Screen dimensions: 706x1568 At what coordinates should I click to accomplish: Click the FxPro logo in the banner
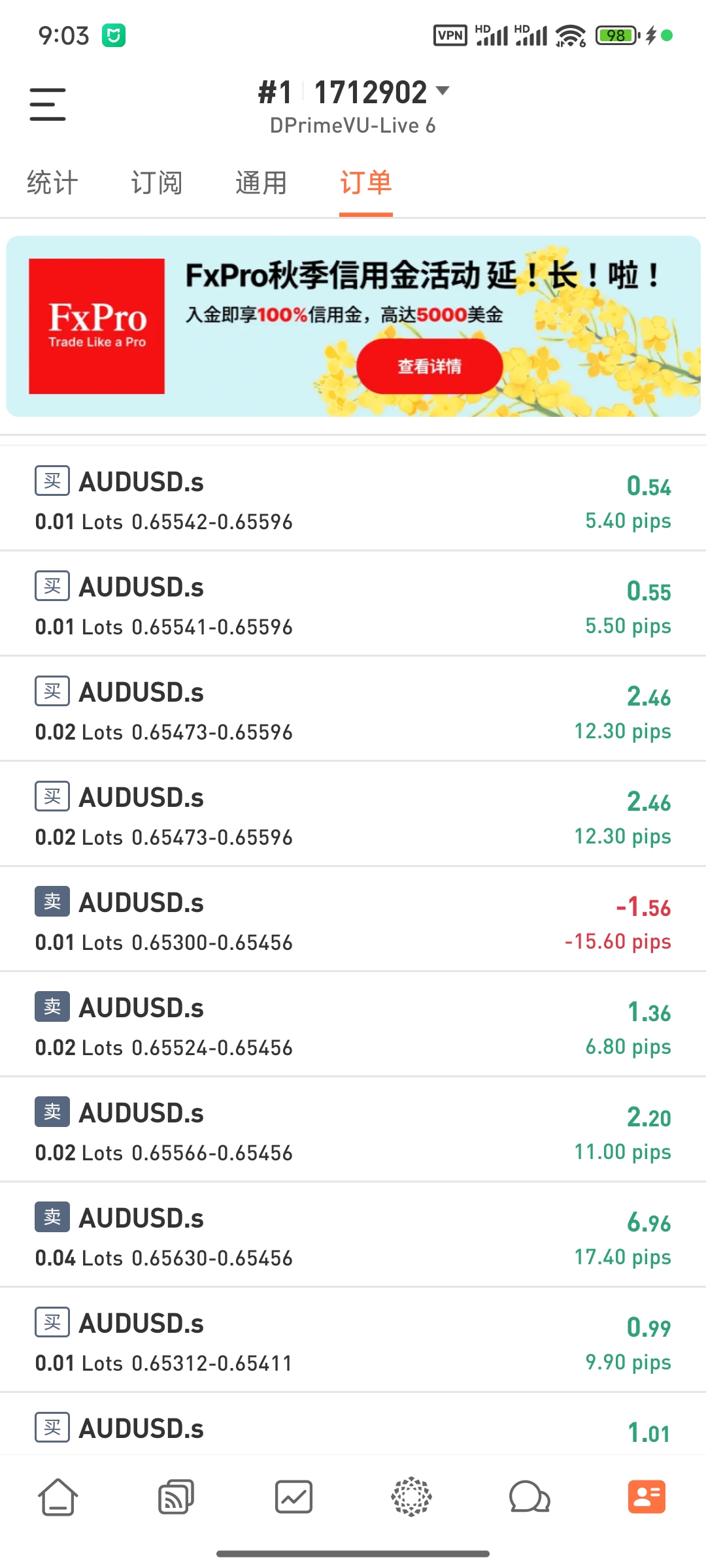[x=97, y=326]
